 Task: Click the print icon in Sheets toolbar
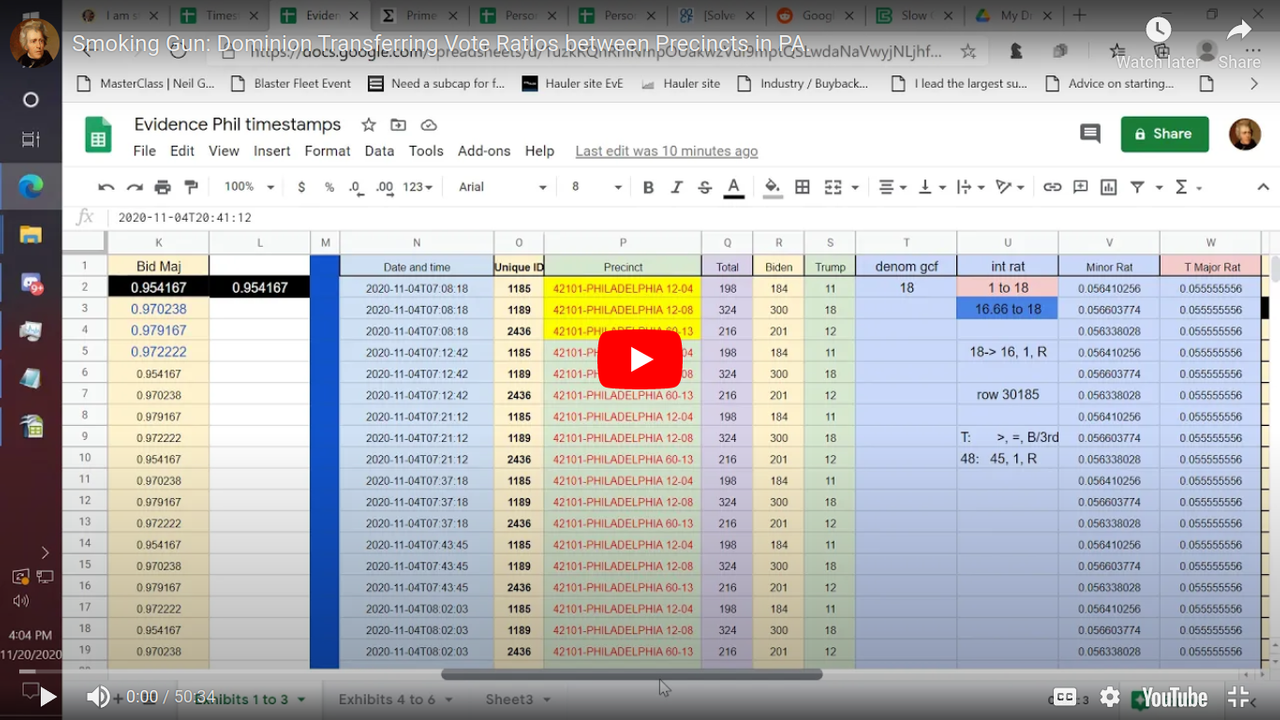(162, 187)
